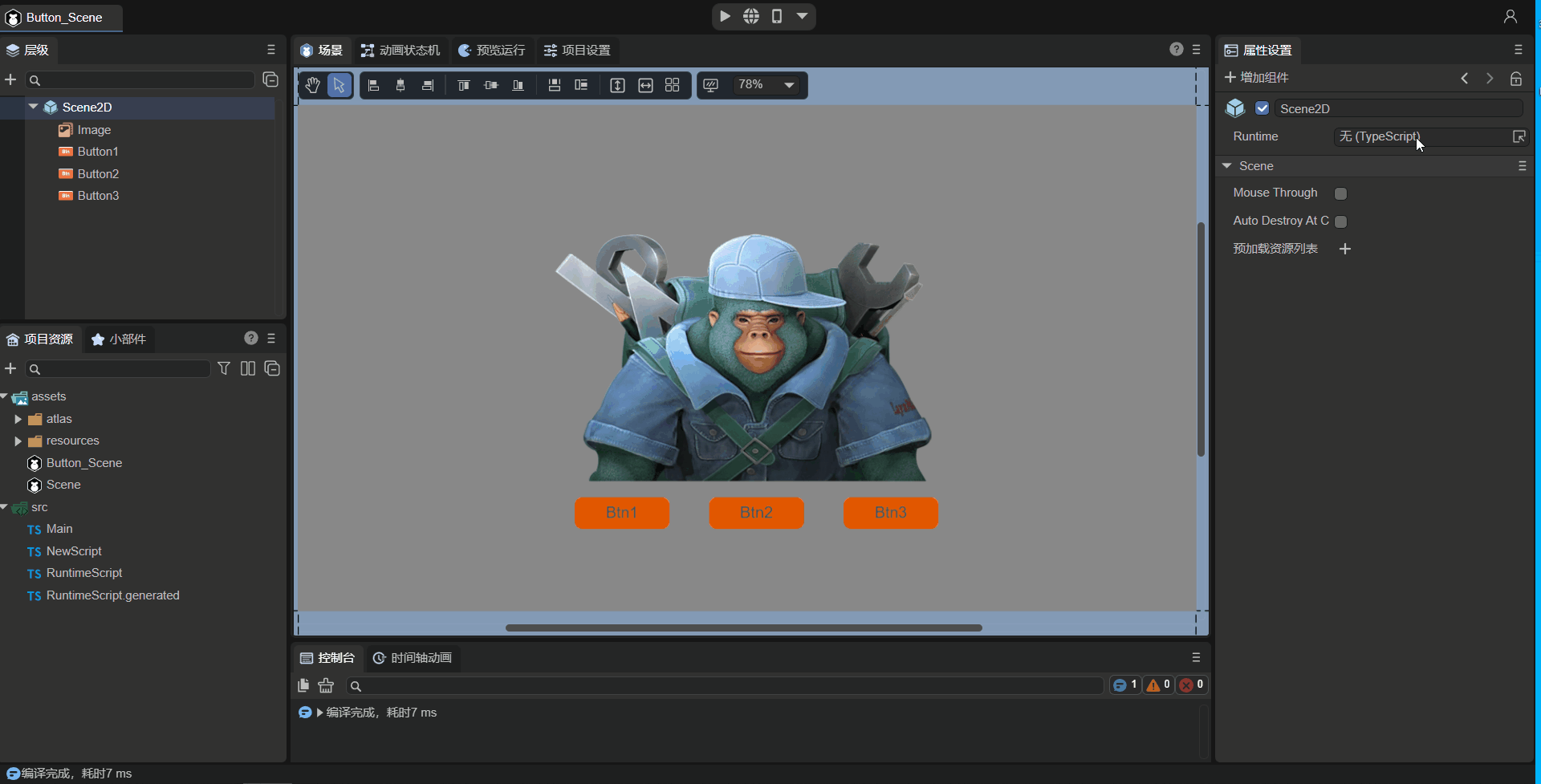
Task: Click the lock icon in properties panel
Action: pos(1516,79)
